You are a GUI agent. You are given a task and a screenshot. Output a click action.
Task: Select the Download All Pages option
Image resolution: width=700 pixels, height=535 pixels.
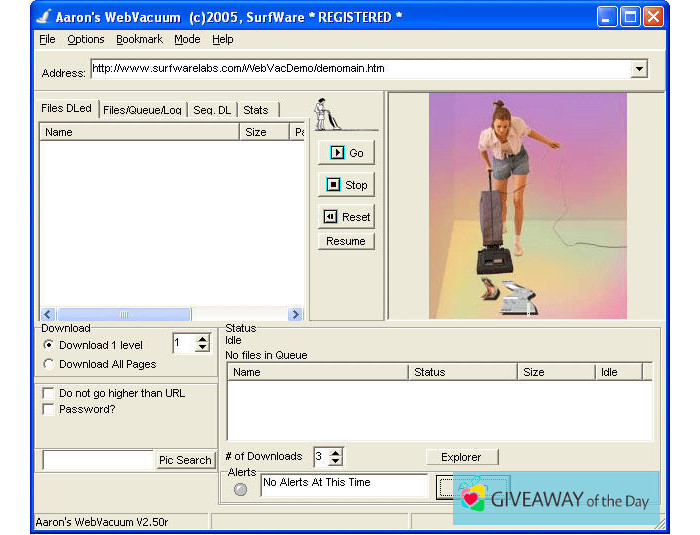(x=49, y=364)
